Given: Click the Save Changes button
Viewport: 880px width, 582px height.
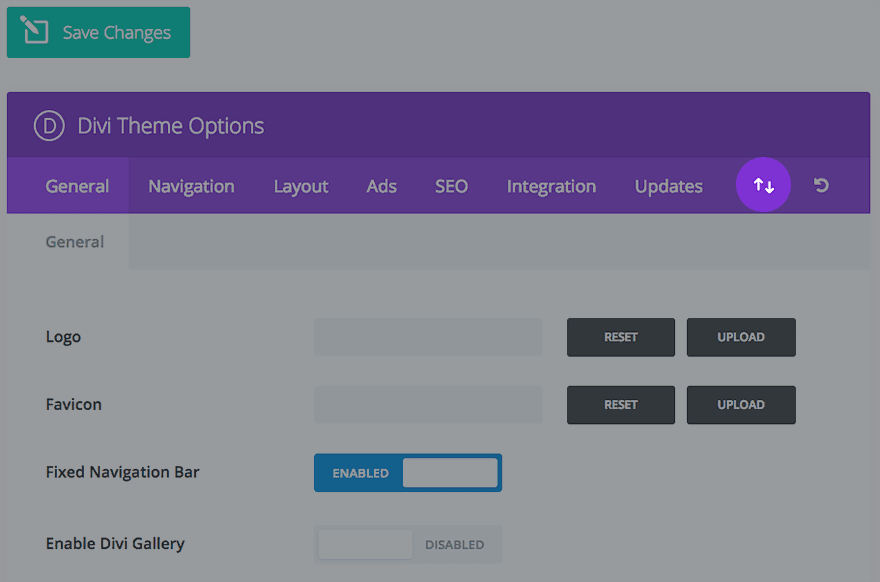Looking at the screenshot, I should click(98, 33).
